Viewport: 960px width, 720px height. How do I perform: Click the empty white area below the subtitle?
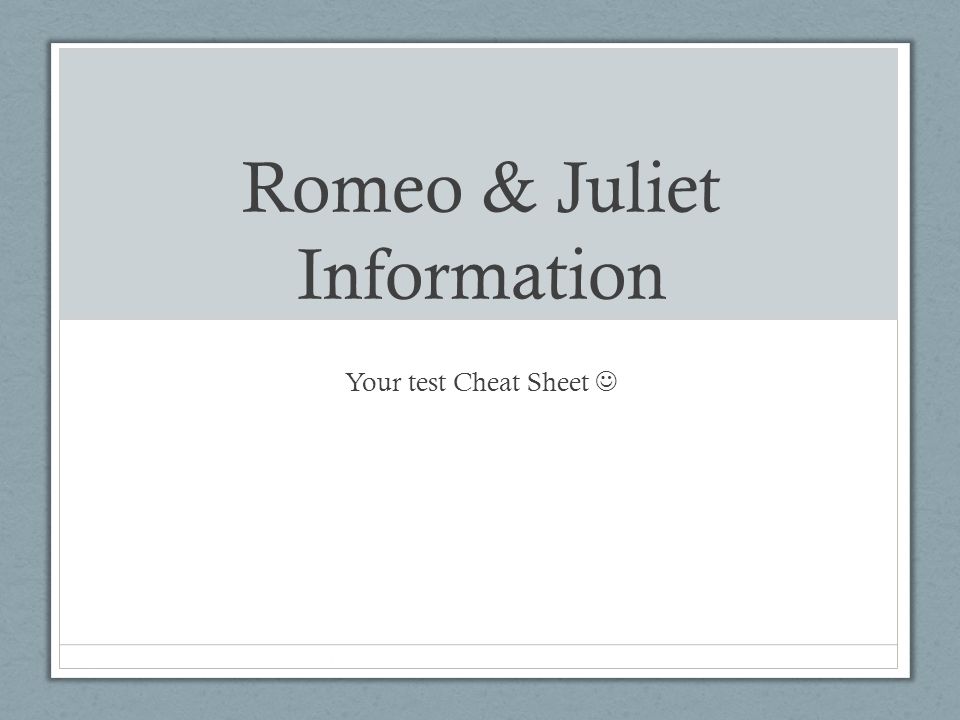pos(478,520)
